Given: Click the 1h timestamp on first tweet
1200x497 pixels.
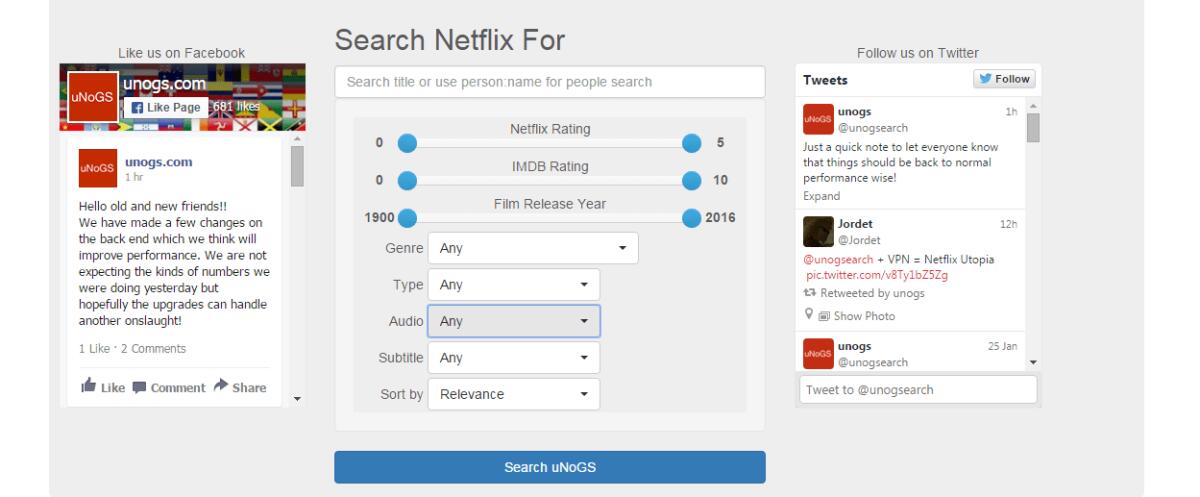Looking at the screenshot, I should point(1011,112).
